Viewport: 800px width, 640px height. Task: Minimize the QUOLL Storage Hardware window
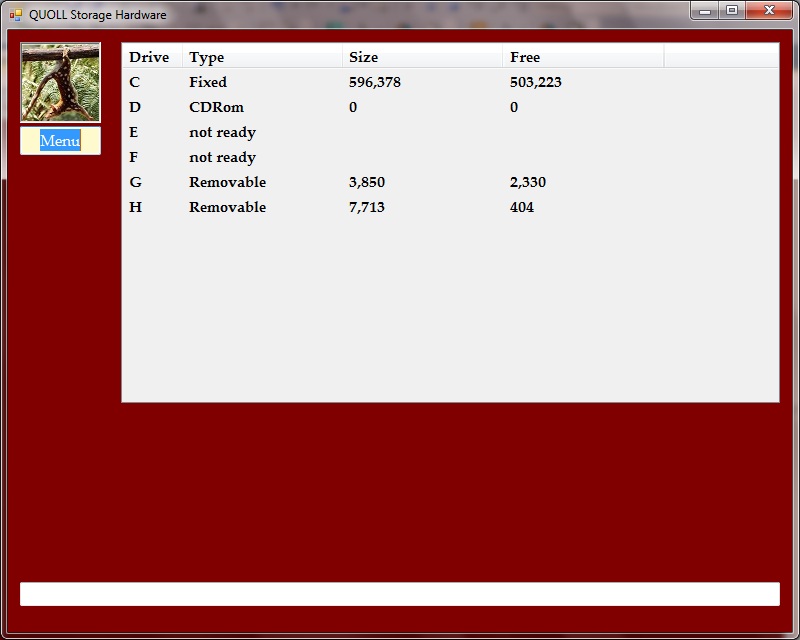click(x=706, y=11)
